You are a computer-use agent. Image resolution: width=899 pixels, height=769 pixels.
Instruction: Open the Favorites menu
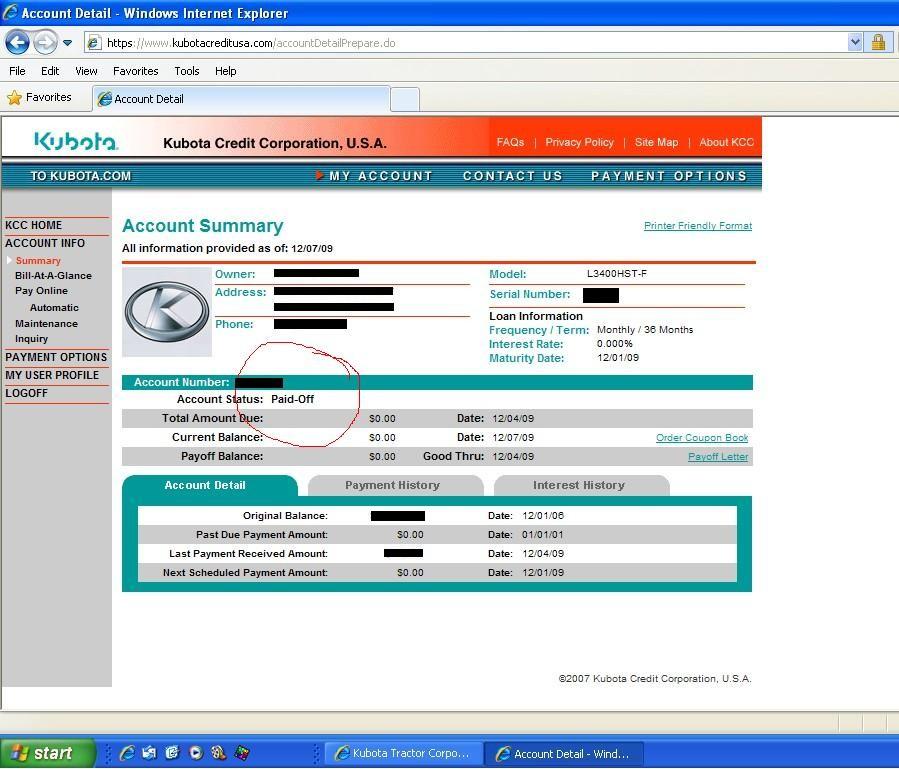point(135,71)
